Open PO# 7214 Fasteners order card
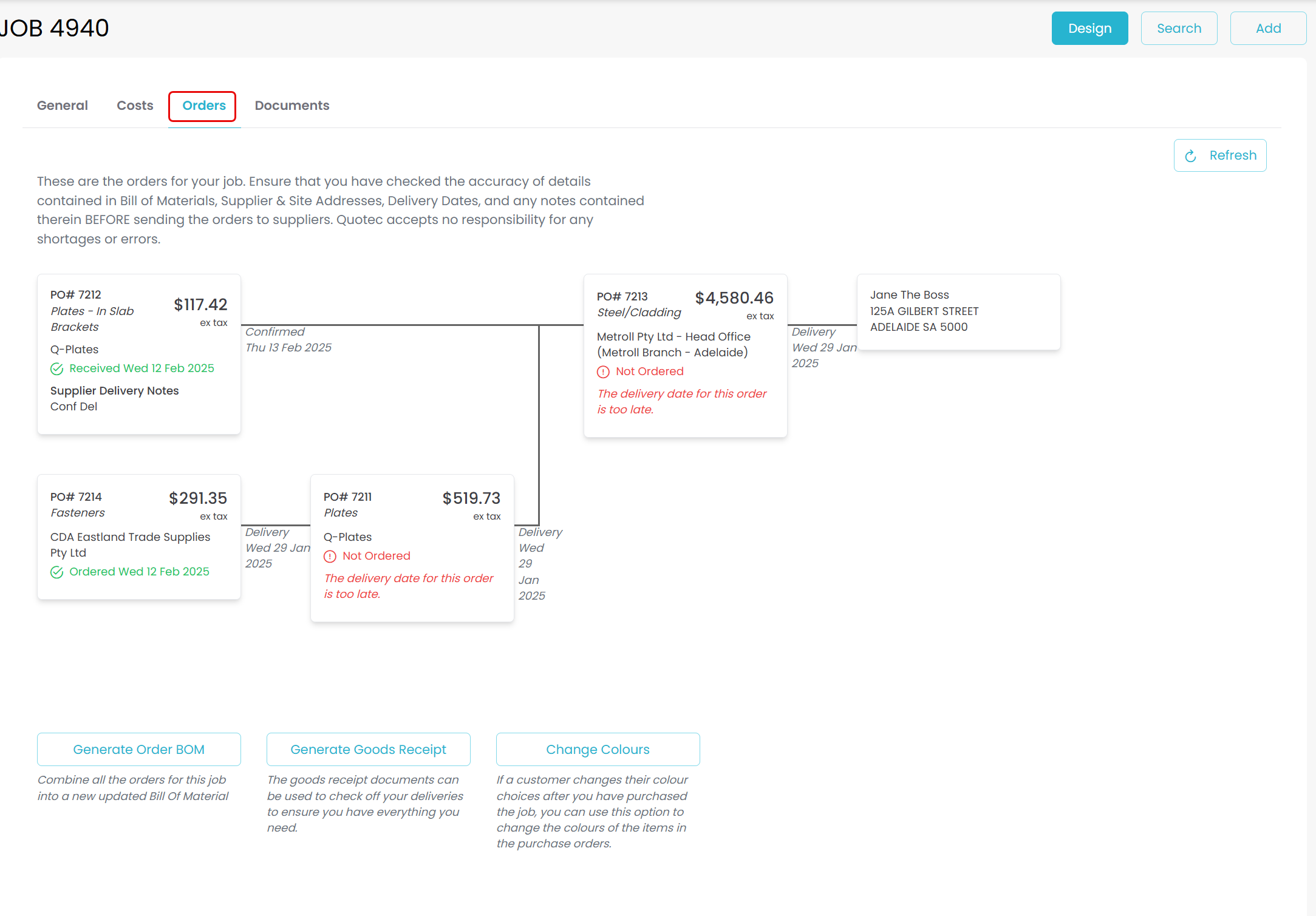Screen dimensions: 1316x916 pyautogui.click(x=138, y=537)
